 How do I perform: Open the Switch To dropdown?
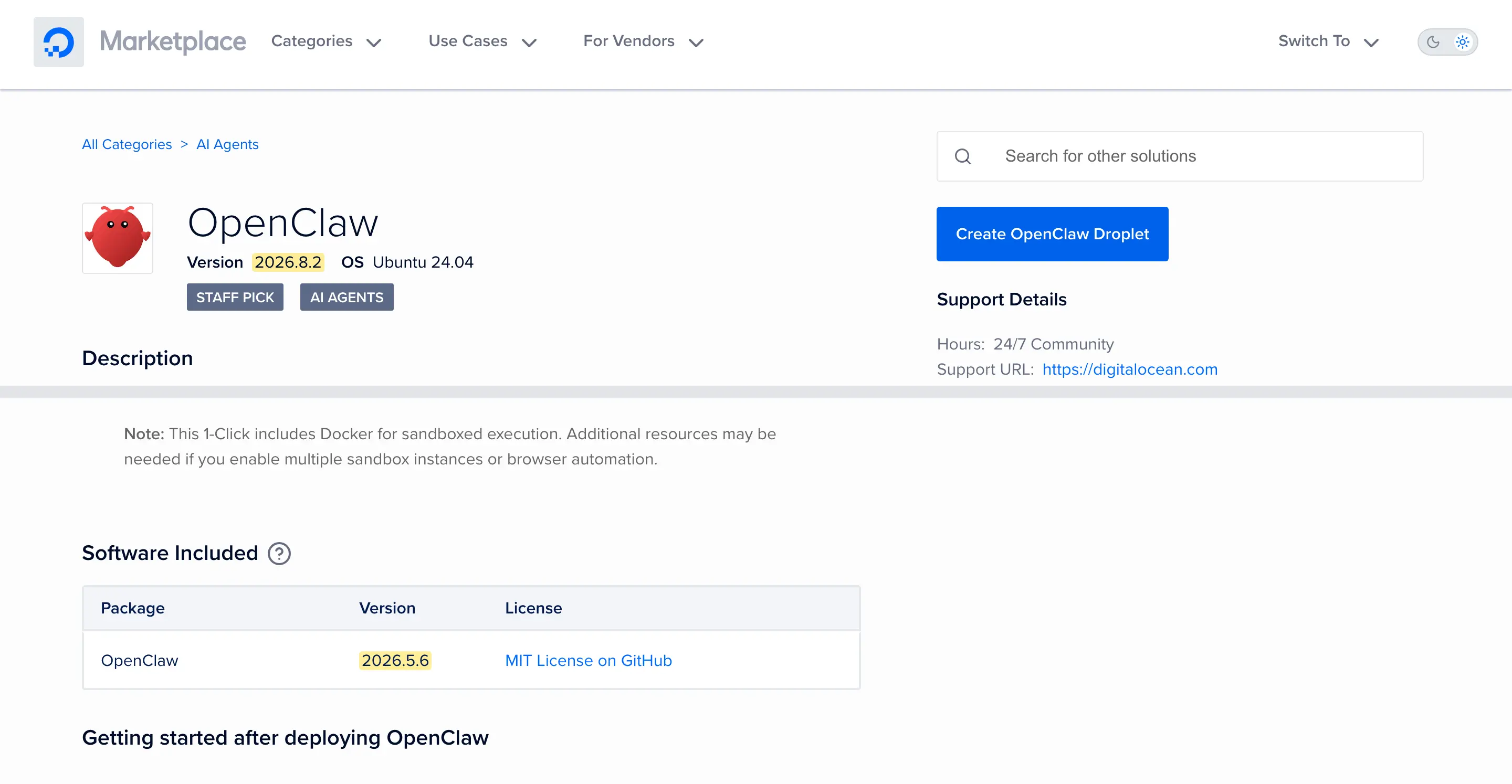point(1328,41)
